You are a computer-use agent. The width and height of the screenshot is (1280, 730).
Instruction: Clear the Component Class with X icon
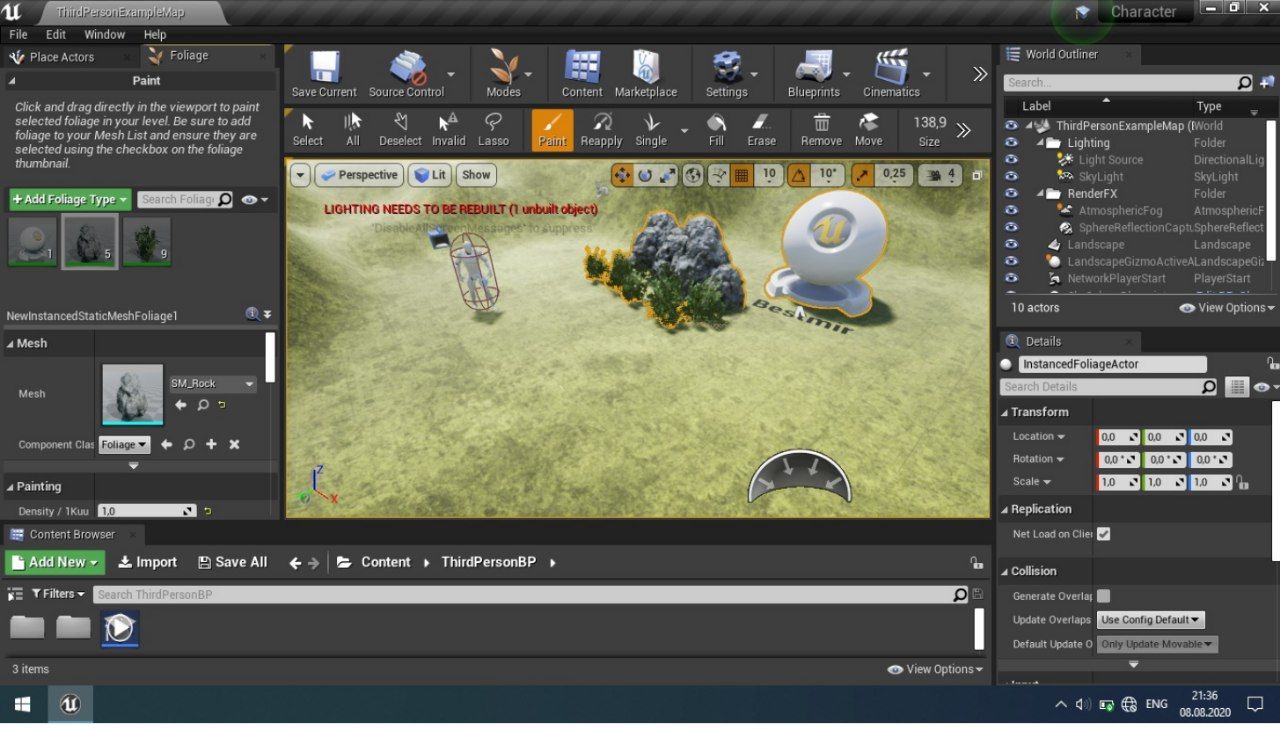click(234, 444)
